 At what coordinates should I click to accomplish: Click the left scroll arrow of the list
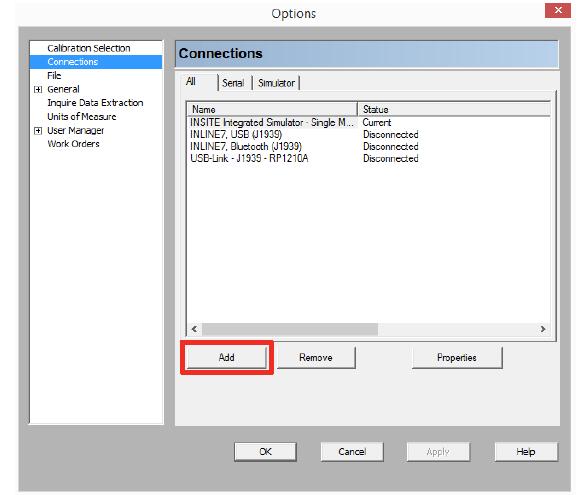(x=194, y=329)
